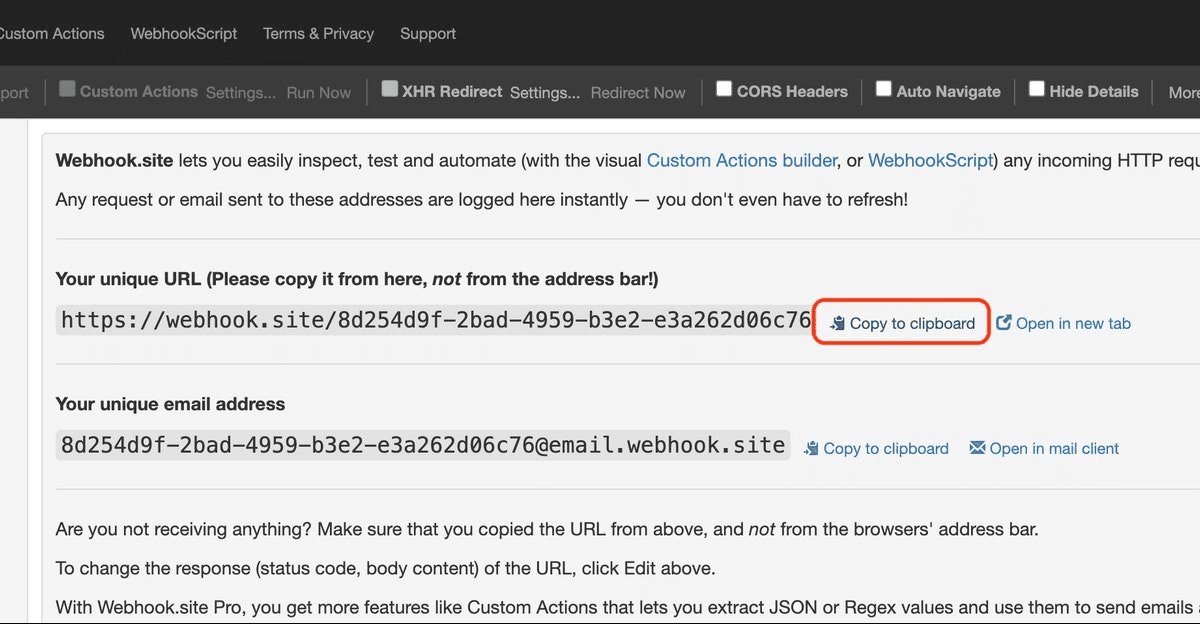
Task: Click the envelope icon for mail client
Action: [977, 448]
